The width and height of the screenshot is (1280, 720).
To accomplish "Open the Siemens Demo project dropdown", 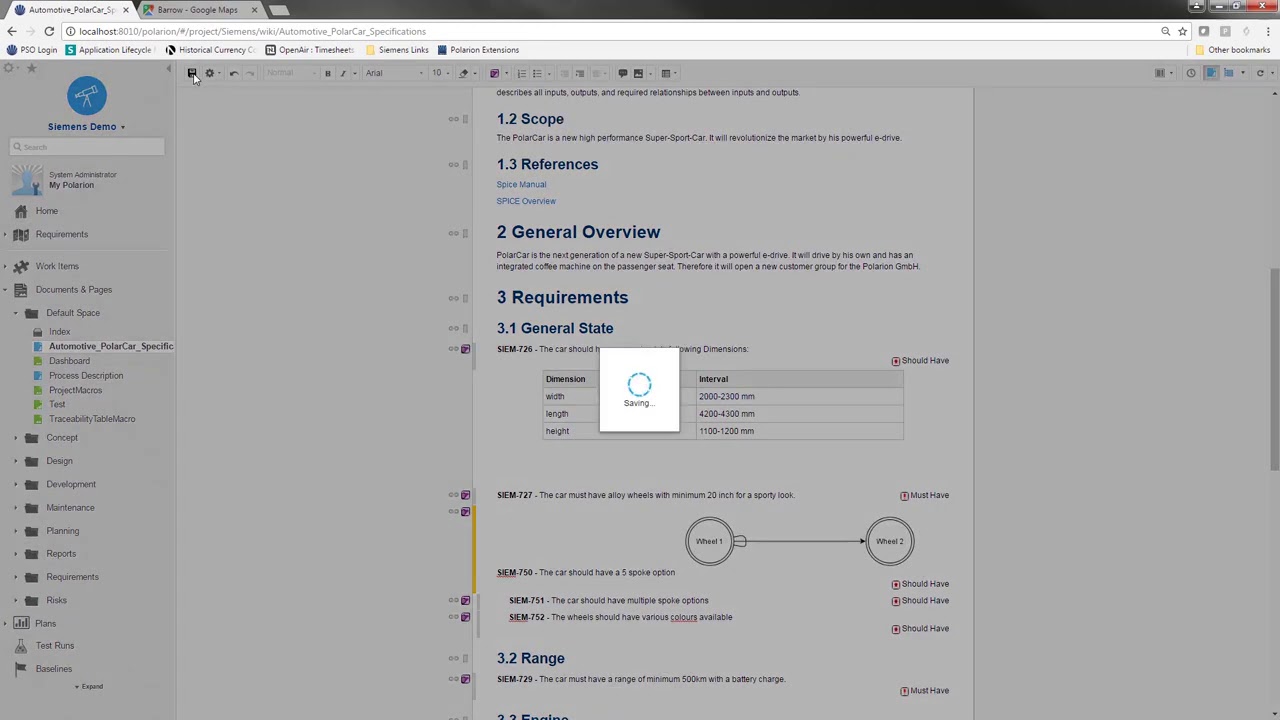I will click(86, 127).
